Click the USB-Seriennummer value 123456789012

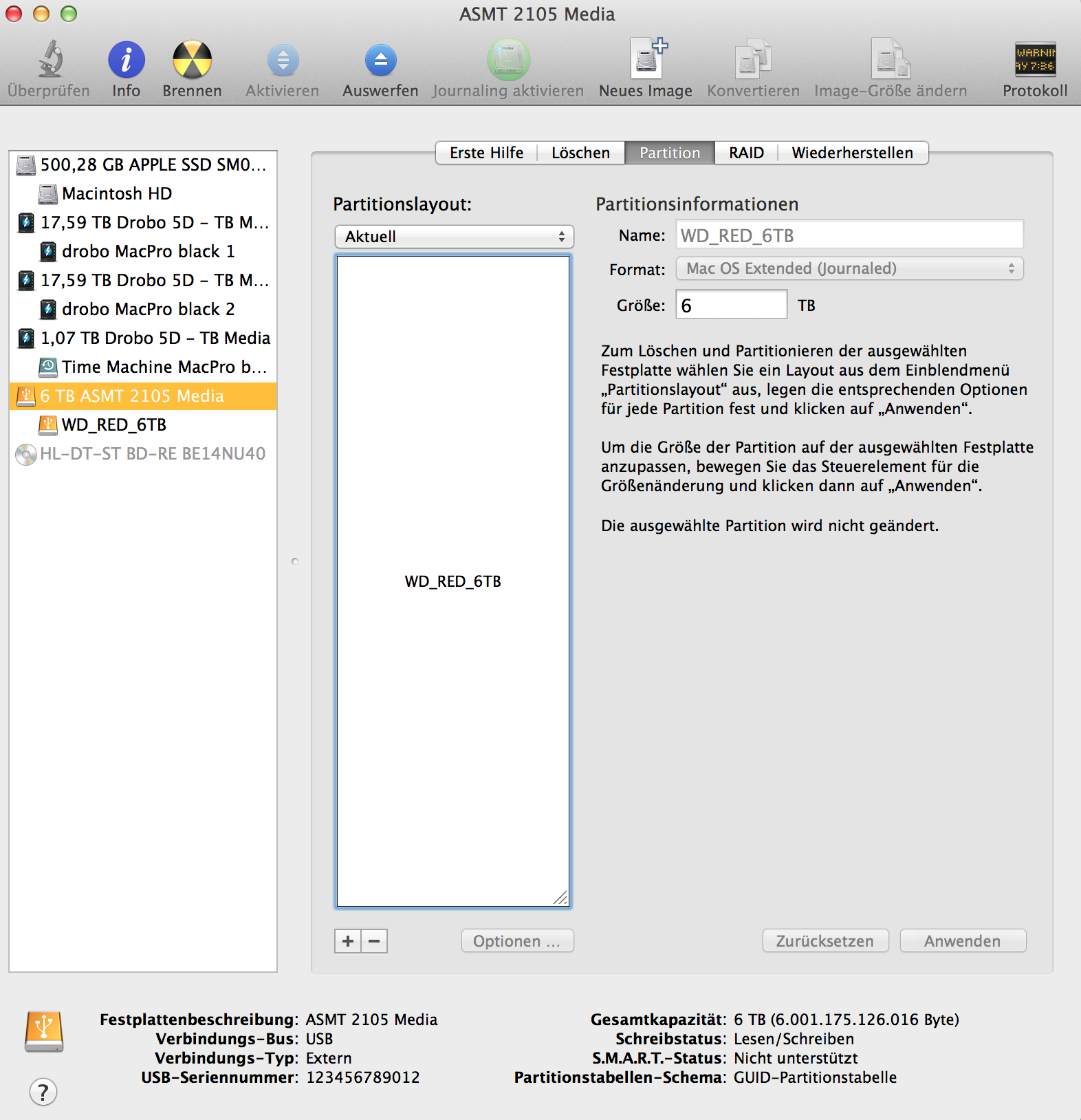[x=363, y=1077]
